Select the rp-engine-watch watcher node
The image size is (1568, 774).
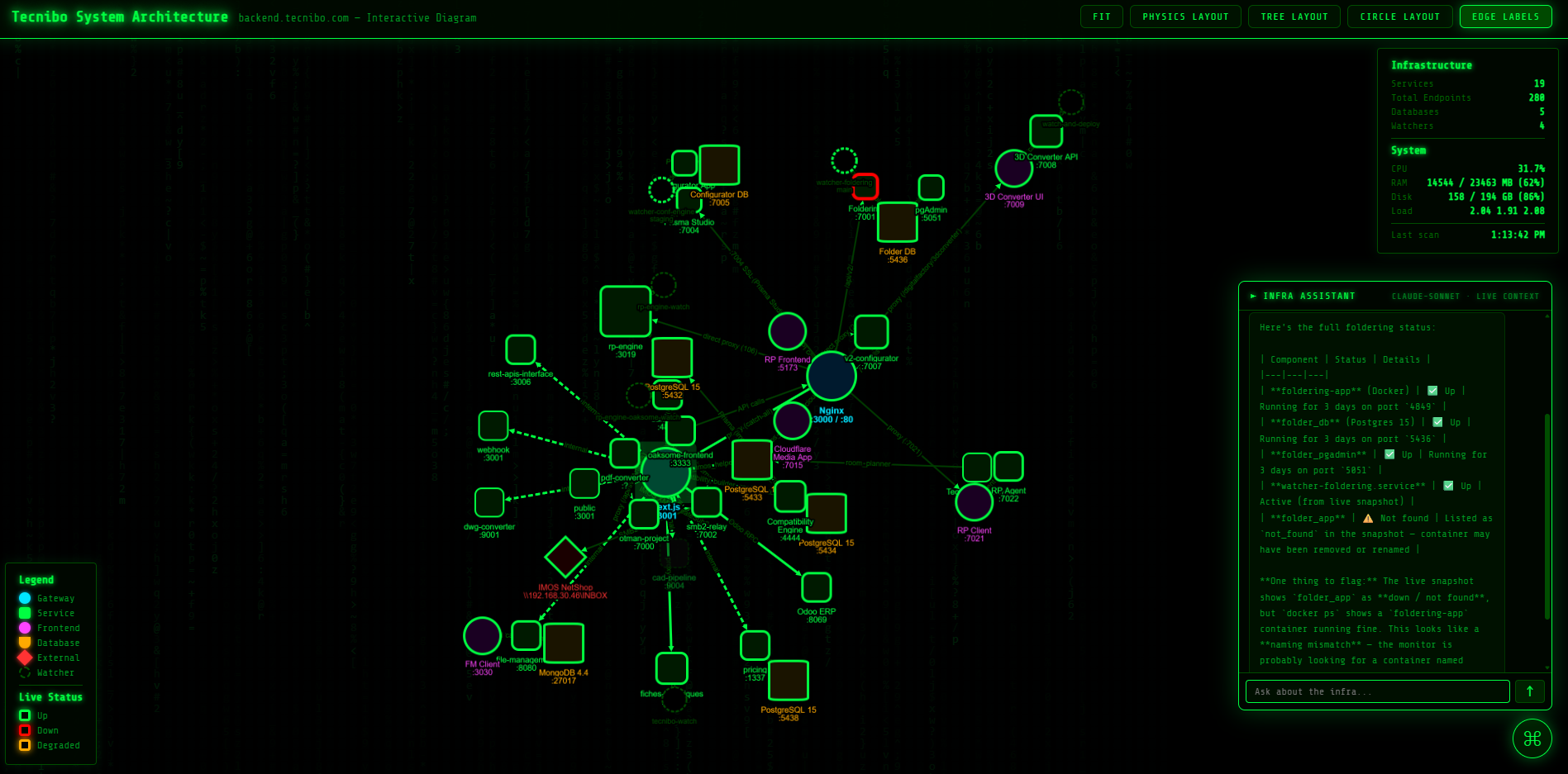(664, 286)
